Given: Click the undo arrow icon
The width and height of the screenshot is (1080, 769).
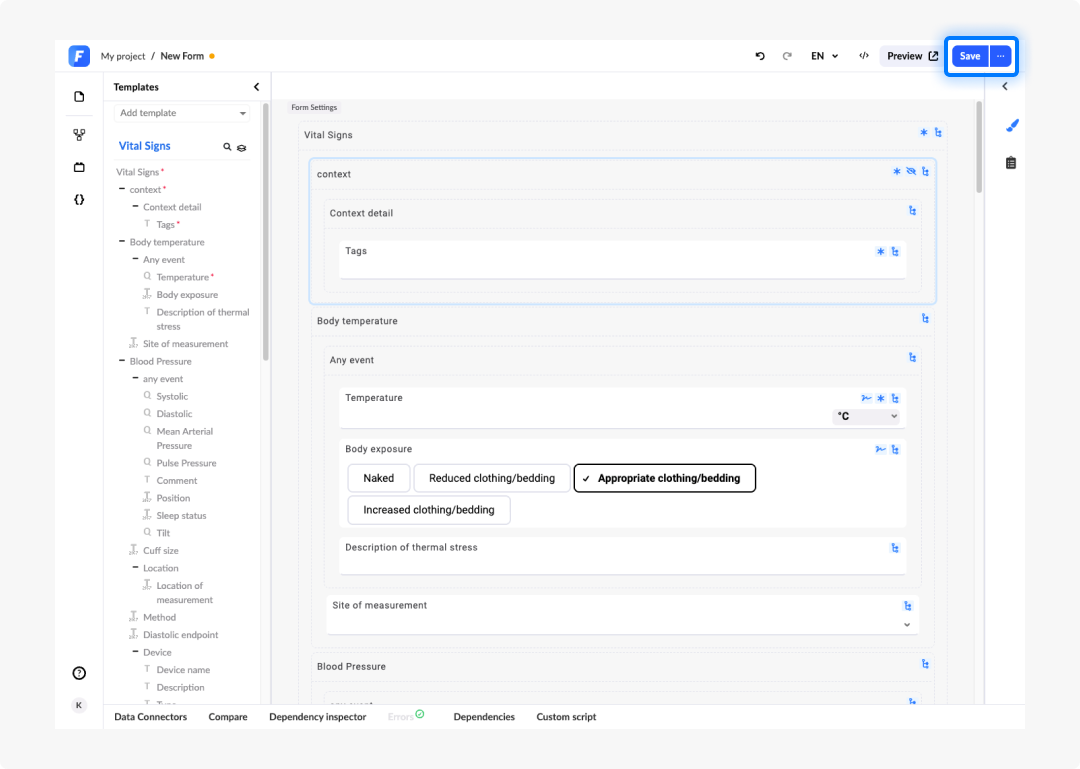Looking at the screenshot, I should (760, 56).
